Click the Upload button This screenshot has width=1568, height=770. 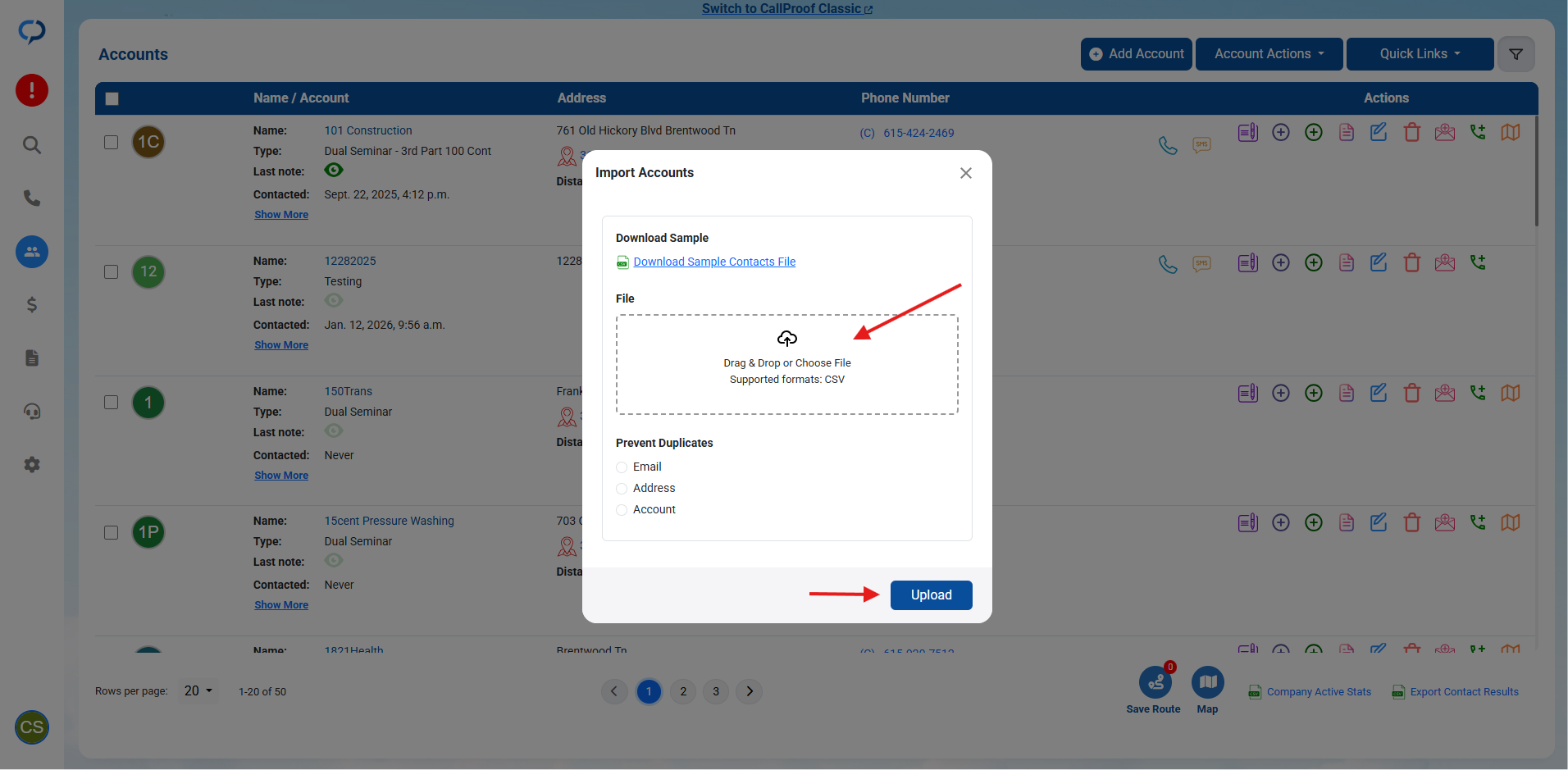point(932,595)
